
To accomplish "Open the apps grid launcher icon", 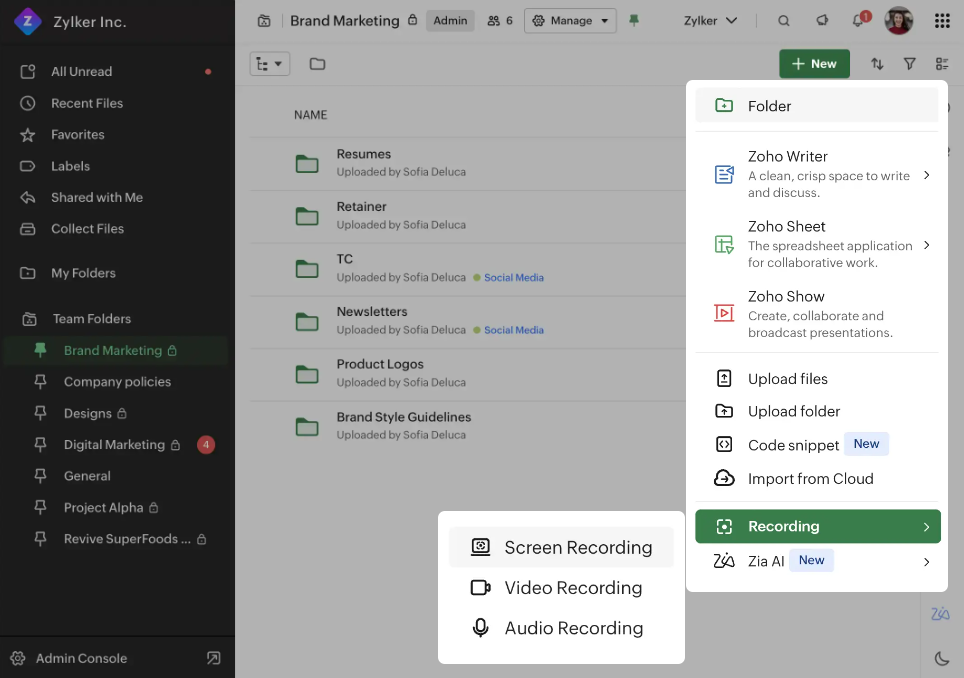I will (x=941, y=21).
